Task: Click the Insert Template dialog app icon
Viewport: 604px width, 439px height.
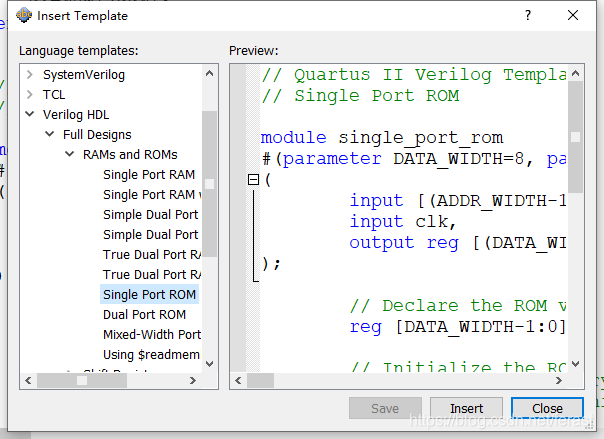Action: pos(23,15)
